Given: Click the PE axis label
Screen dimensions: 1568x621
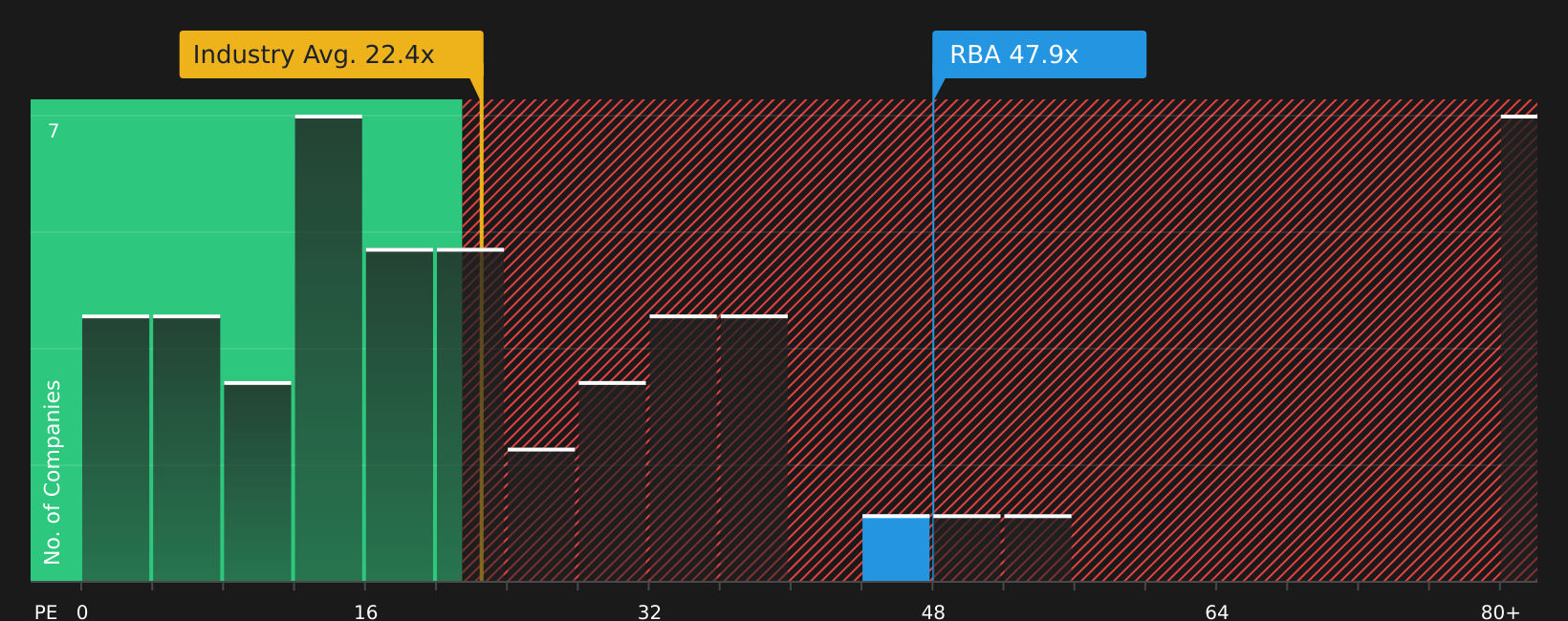Looking at the screenshot, I should [x=46, y=612].
